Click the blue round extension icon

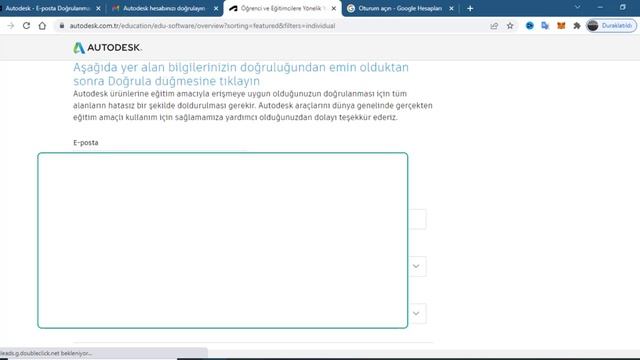[529, 26]
